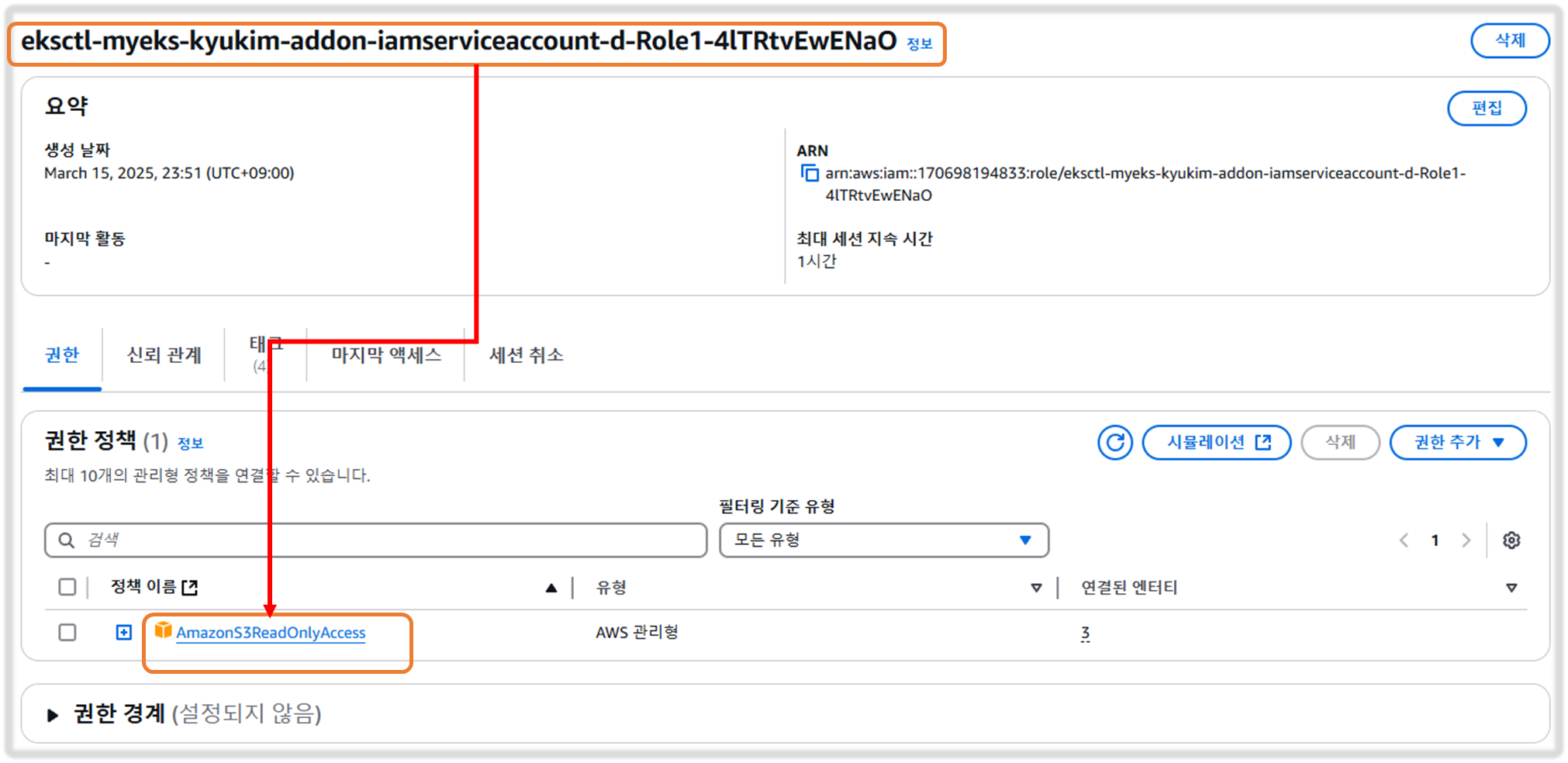This screenshot has width=1568, height=763.
Task: Switch to the 권한 tab
Action: pyautogui.click(x=62, y=355)
